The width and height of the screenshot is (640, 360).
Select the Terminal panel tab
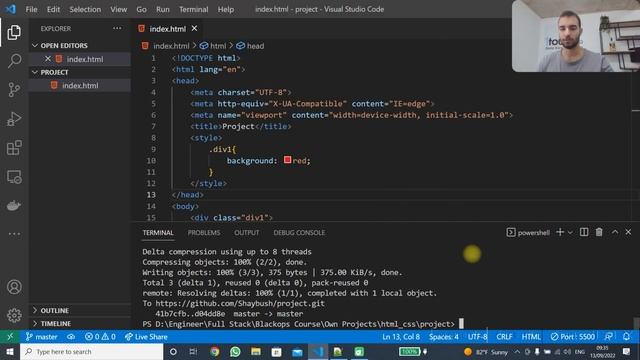point(158,232)
